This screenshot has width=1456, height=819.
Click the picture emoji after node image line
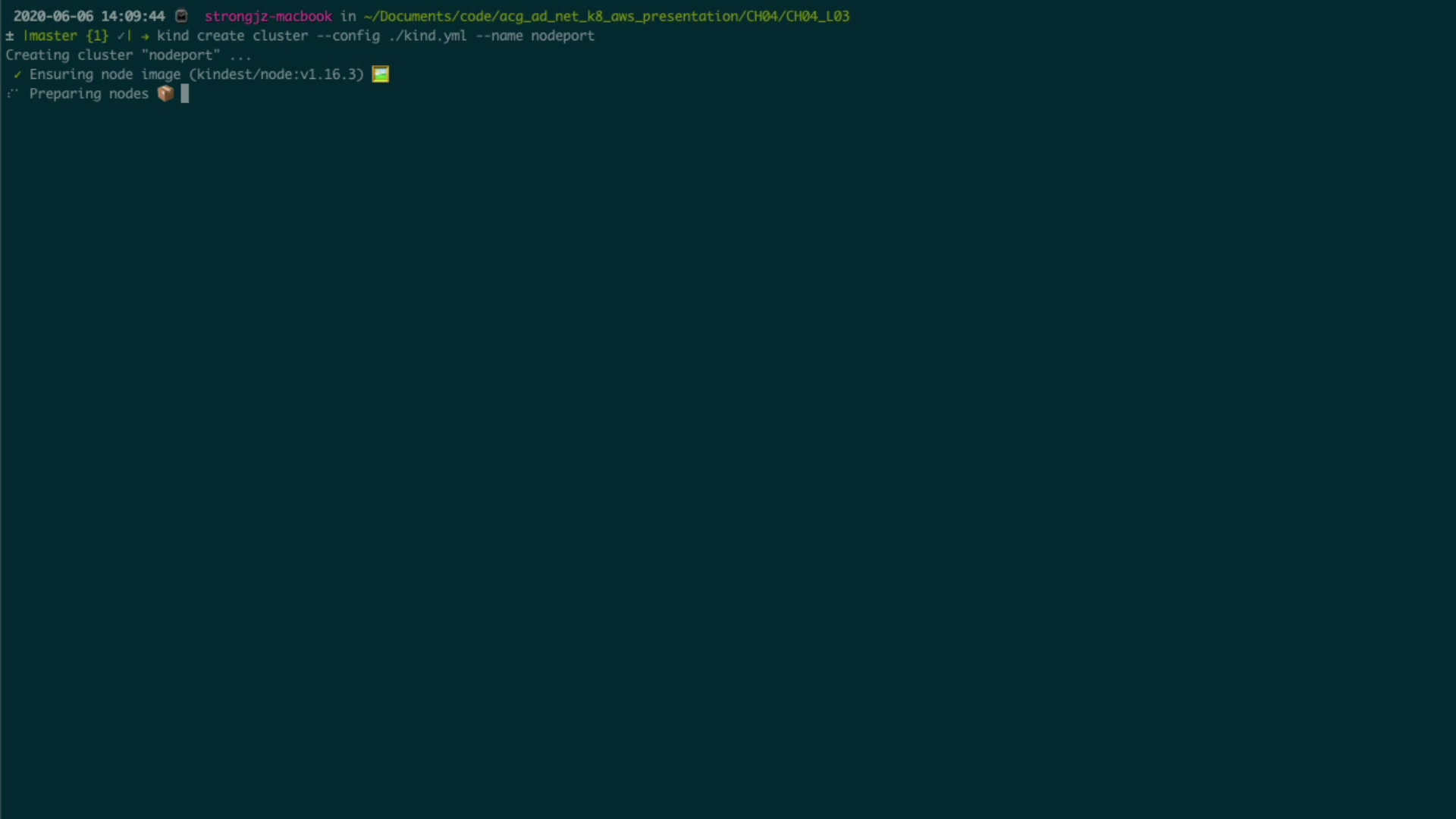pos(380,74)
